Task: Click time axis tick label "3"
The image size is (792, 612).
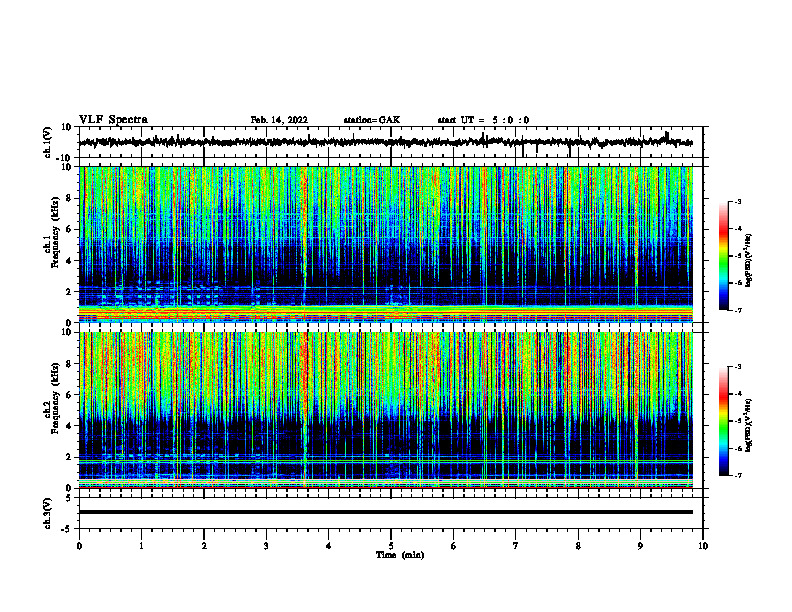Action: click(266, 546)
